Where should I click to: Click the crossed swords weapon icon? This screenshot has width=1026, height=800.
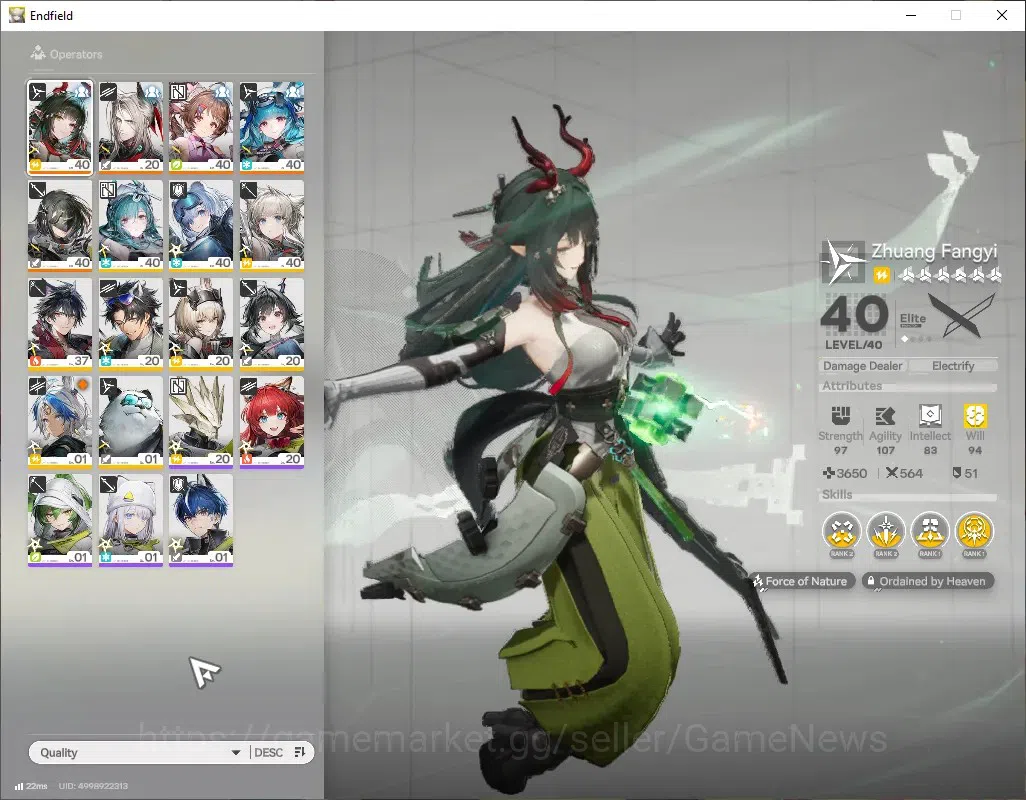coord(962,315)
